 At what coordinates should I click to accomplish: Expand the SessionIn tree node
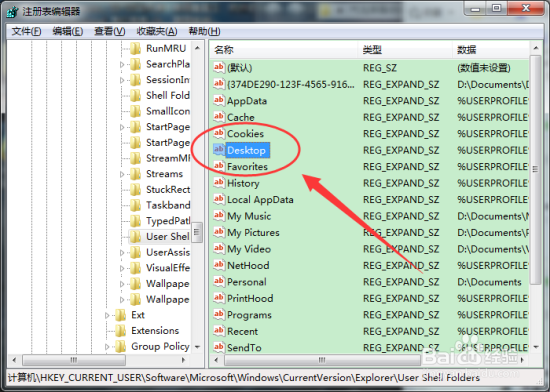coord(122,80)
